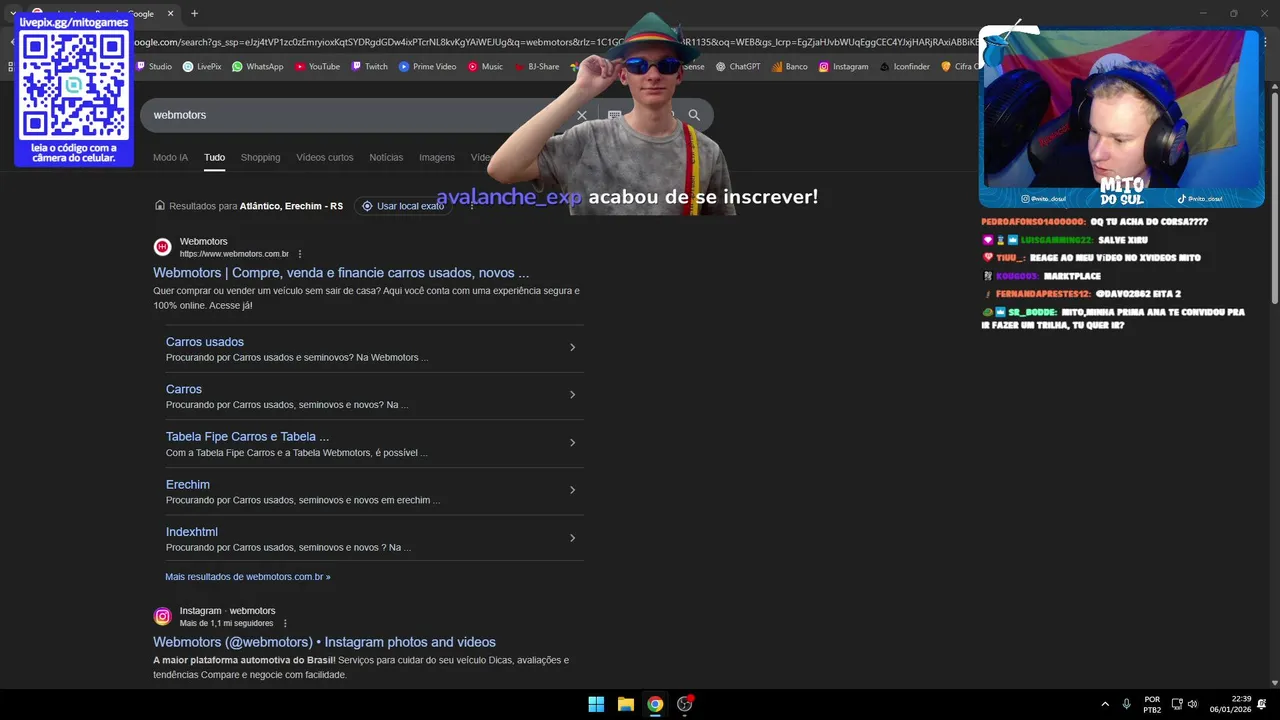This screenshot has height=720, width=1280.
Task: Open the BJ-Share bookmark
Action: click(537, 67)
